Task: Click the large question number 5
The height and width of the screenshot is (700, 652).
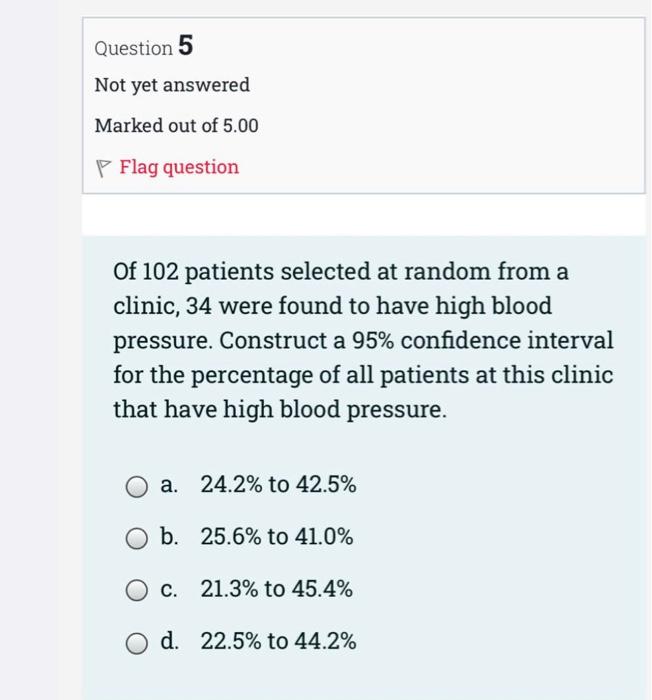Action: 186,46
